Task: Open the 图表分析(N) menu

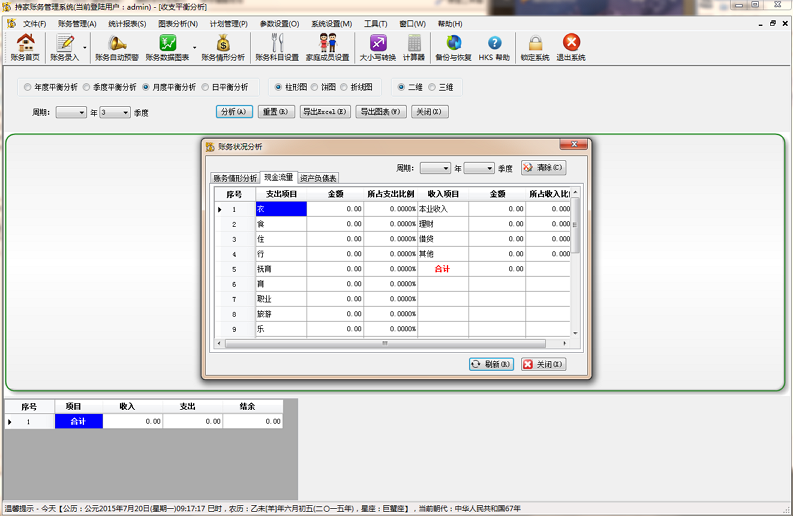Action: point(178,24)
